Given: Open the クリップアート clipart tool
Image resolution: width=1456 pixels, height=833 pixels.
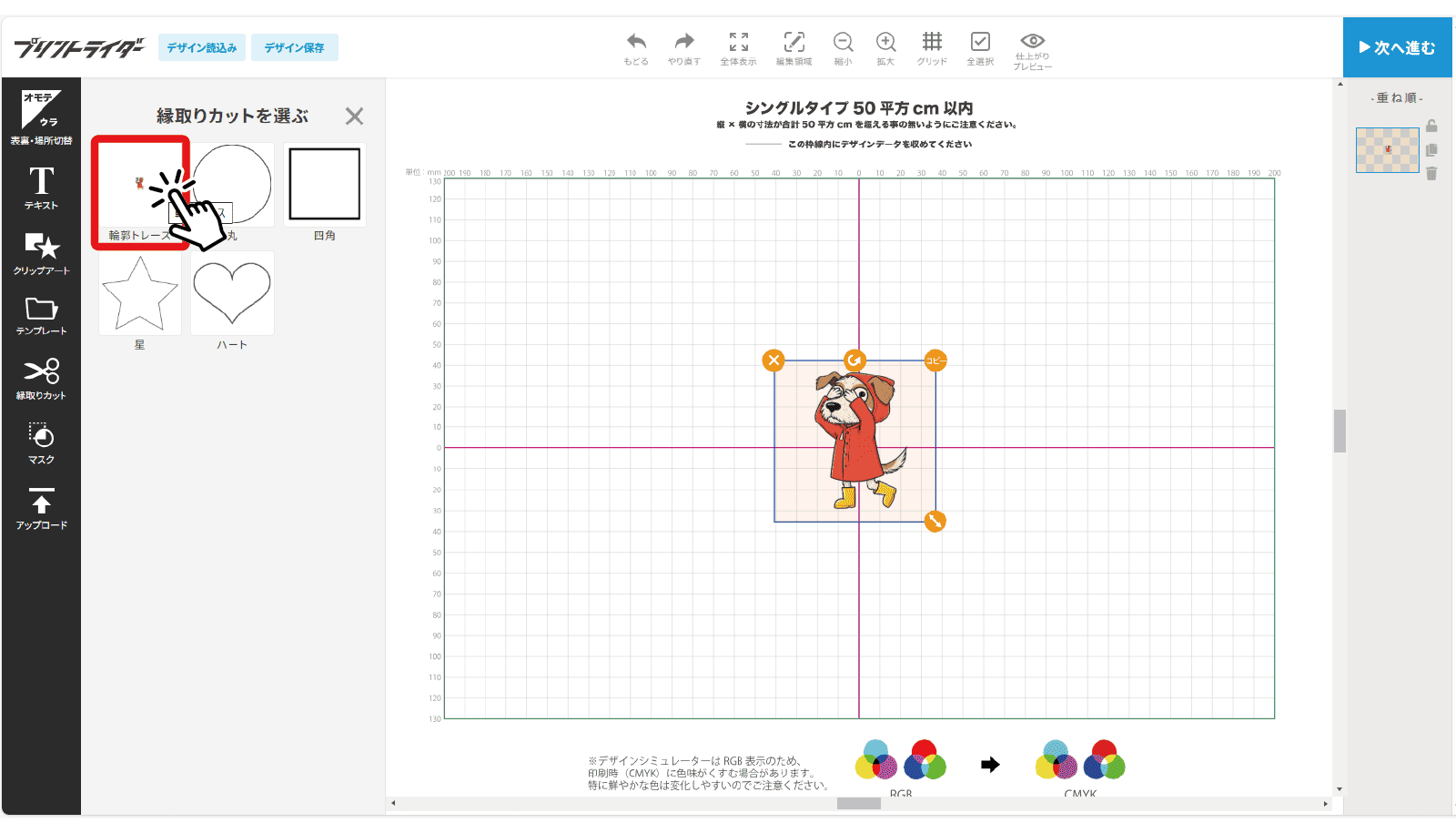Looking at the screenshot, I should click(x=41, y=252).
